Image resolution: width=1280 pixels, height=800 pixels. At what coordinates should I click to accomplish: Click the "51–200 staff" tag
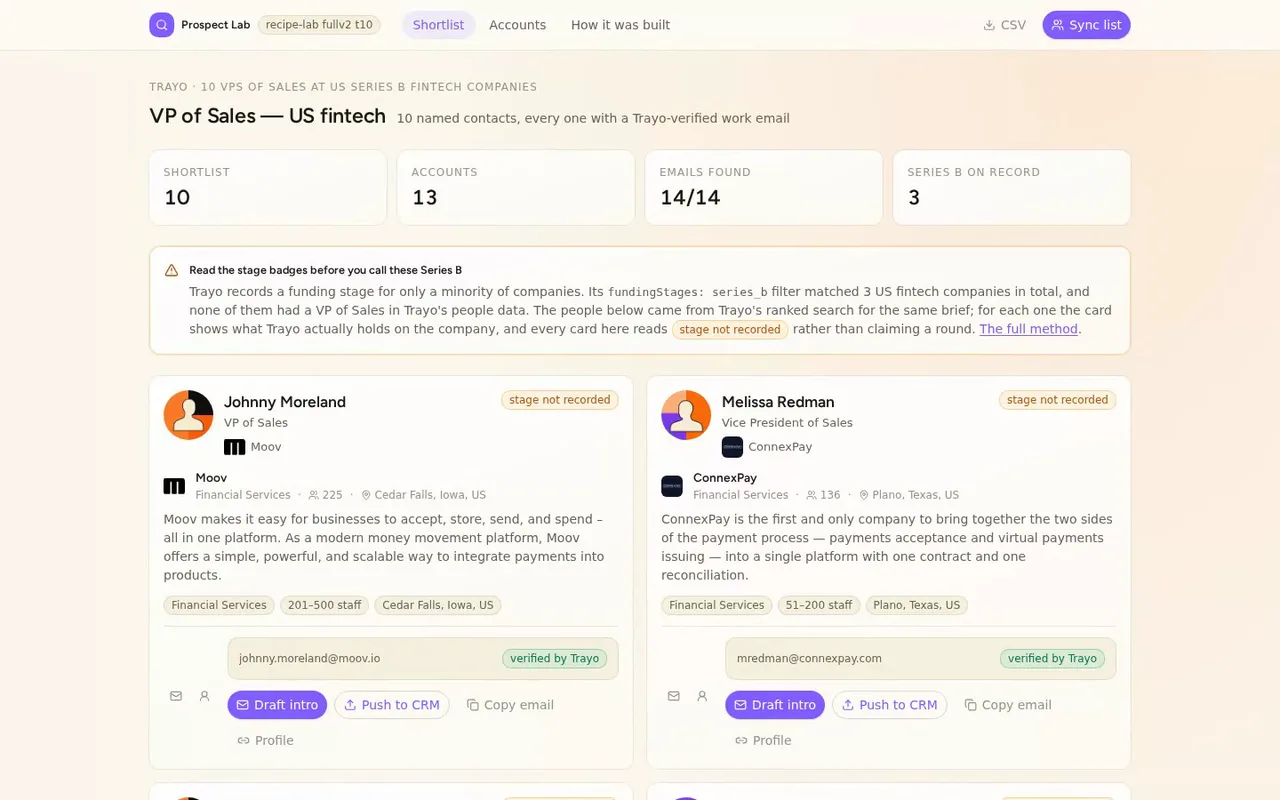point(819,605)
